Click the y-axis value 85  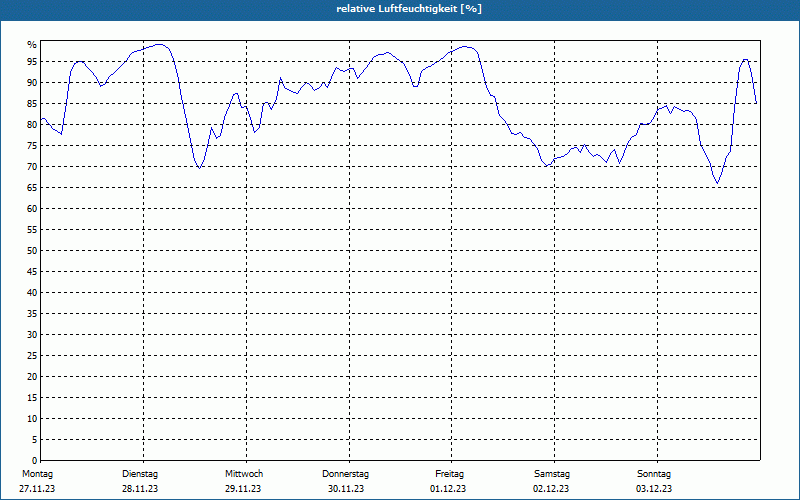tap(32, 104)
